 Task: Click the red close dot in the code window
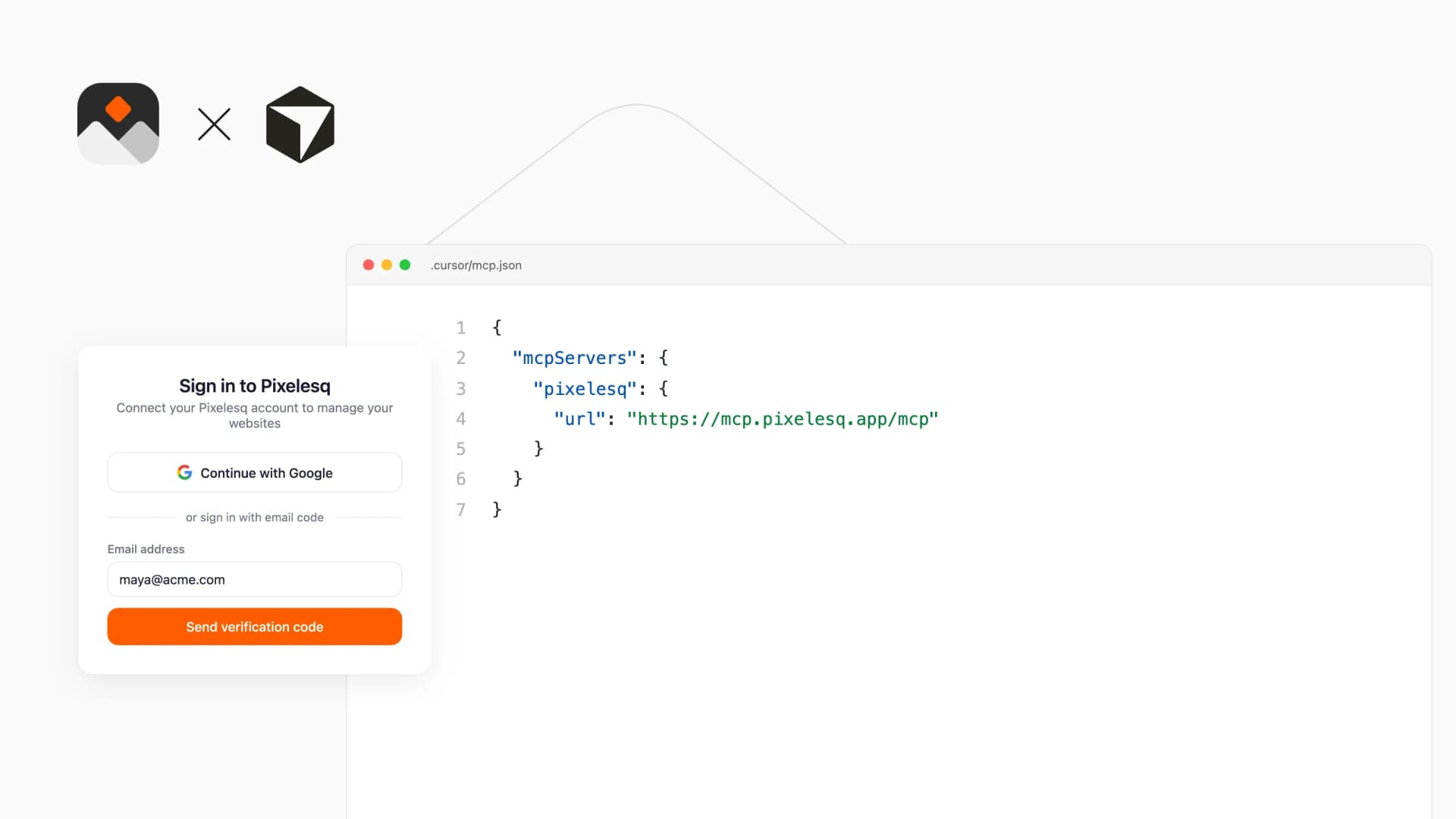point(369,265)
